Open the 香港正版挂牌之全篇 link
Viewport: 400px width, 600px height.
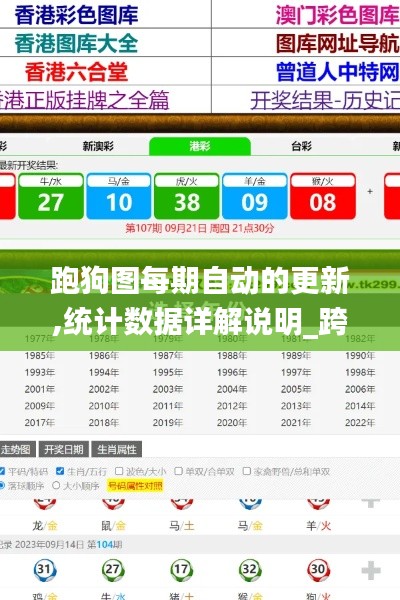(84, 100)
